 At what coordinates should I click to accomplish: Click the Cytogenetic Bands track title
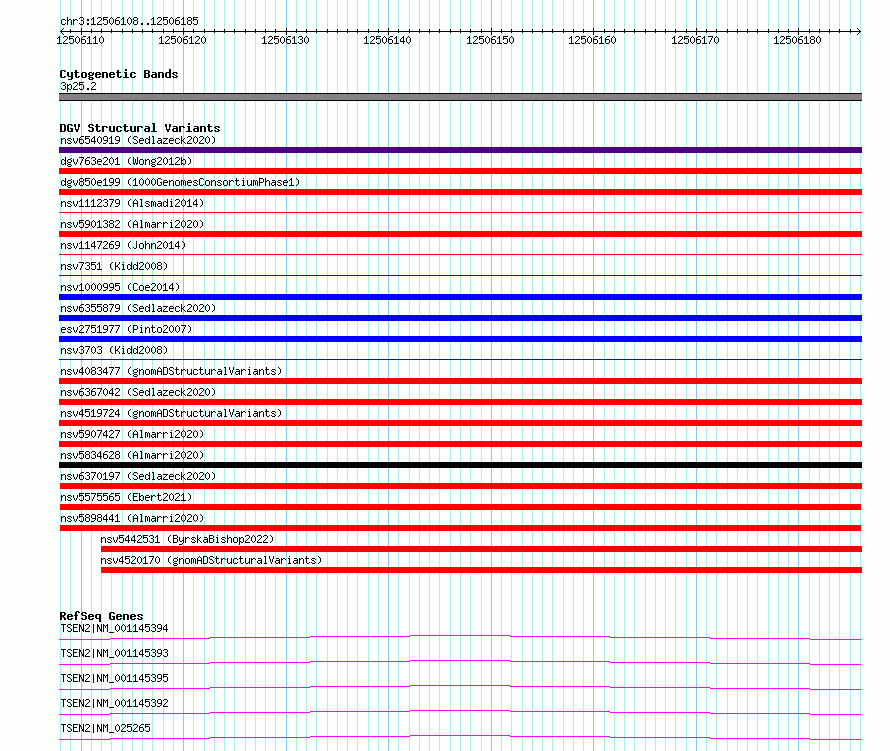click(x=119, y=74)
